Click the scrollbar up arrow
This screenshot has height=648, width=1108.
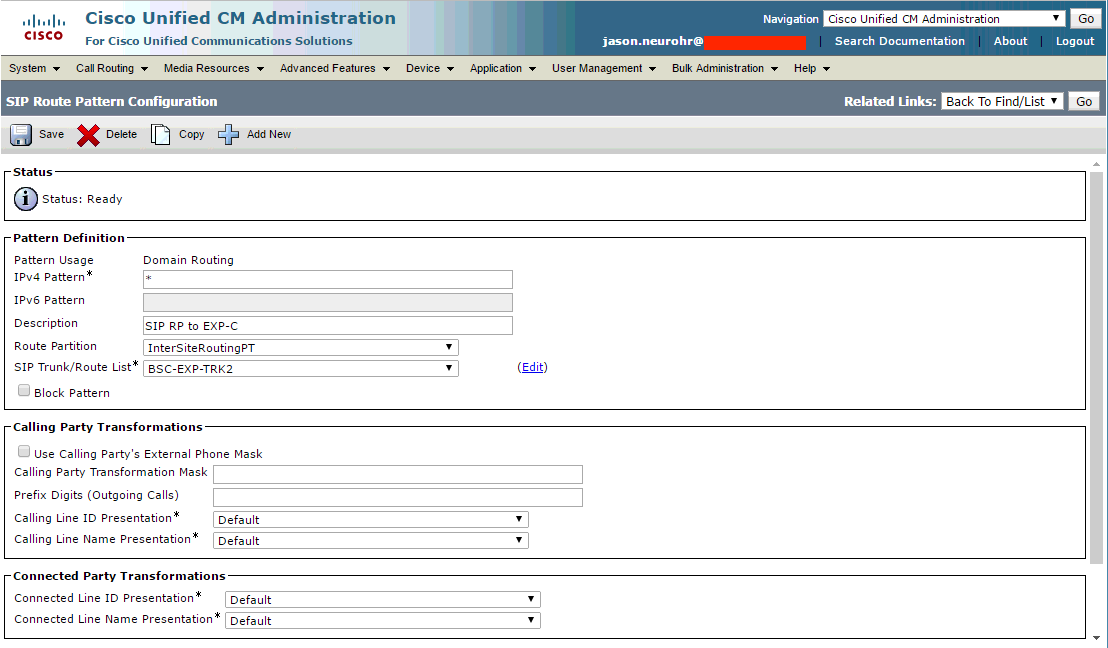pos(1097,165)
